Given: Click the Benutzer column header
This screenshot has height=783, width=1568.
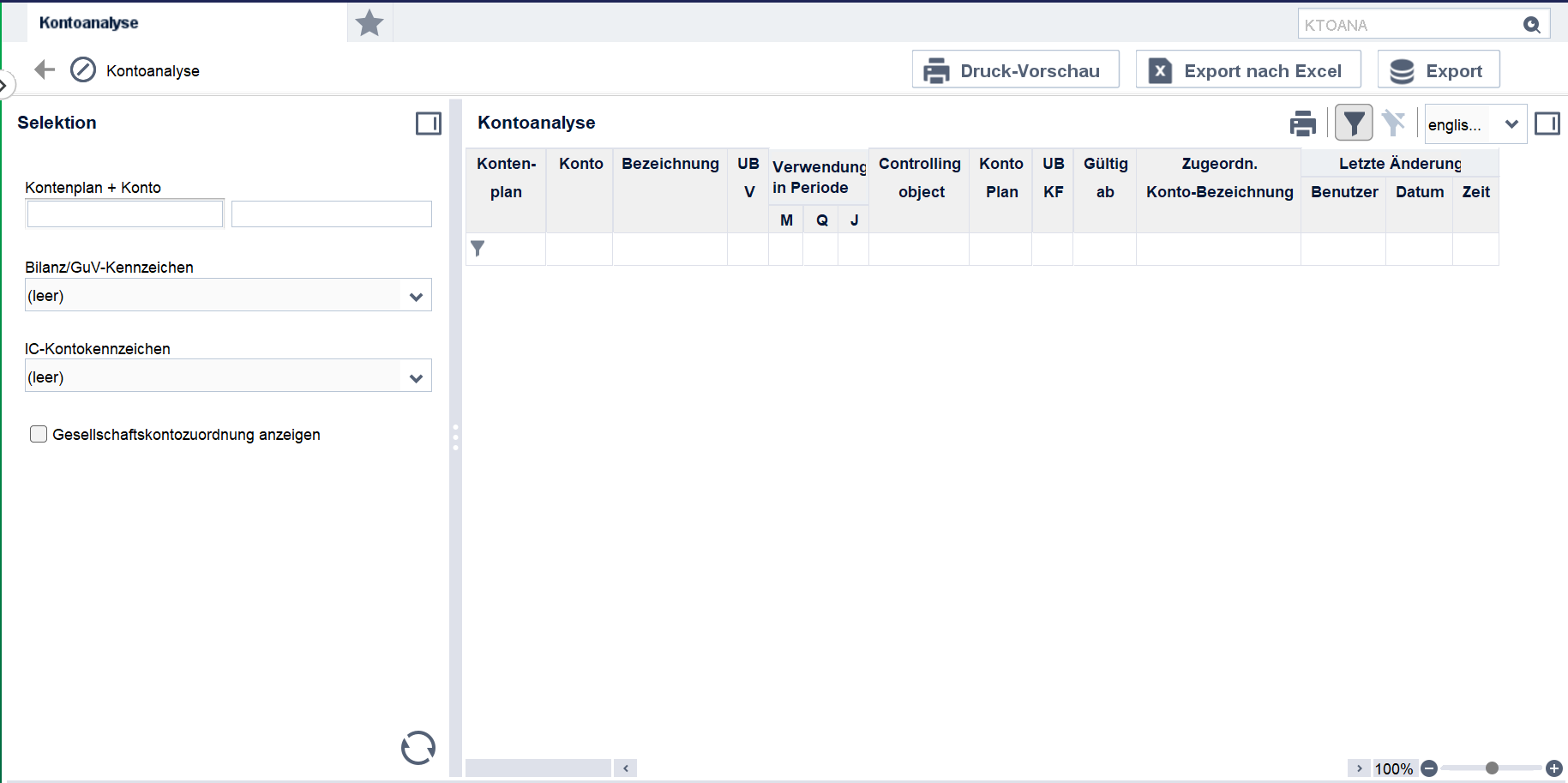Looking at the screenshot, I should [x=1344, y=204].
